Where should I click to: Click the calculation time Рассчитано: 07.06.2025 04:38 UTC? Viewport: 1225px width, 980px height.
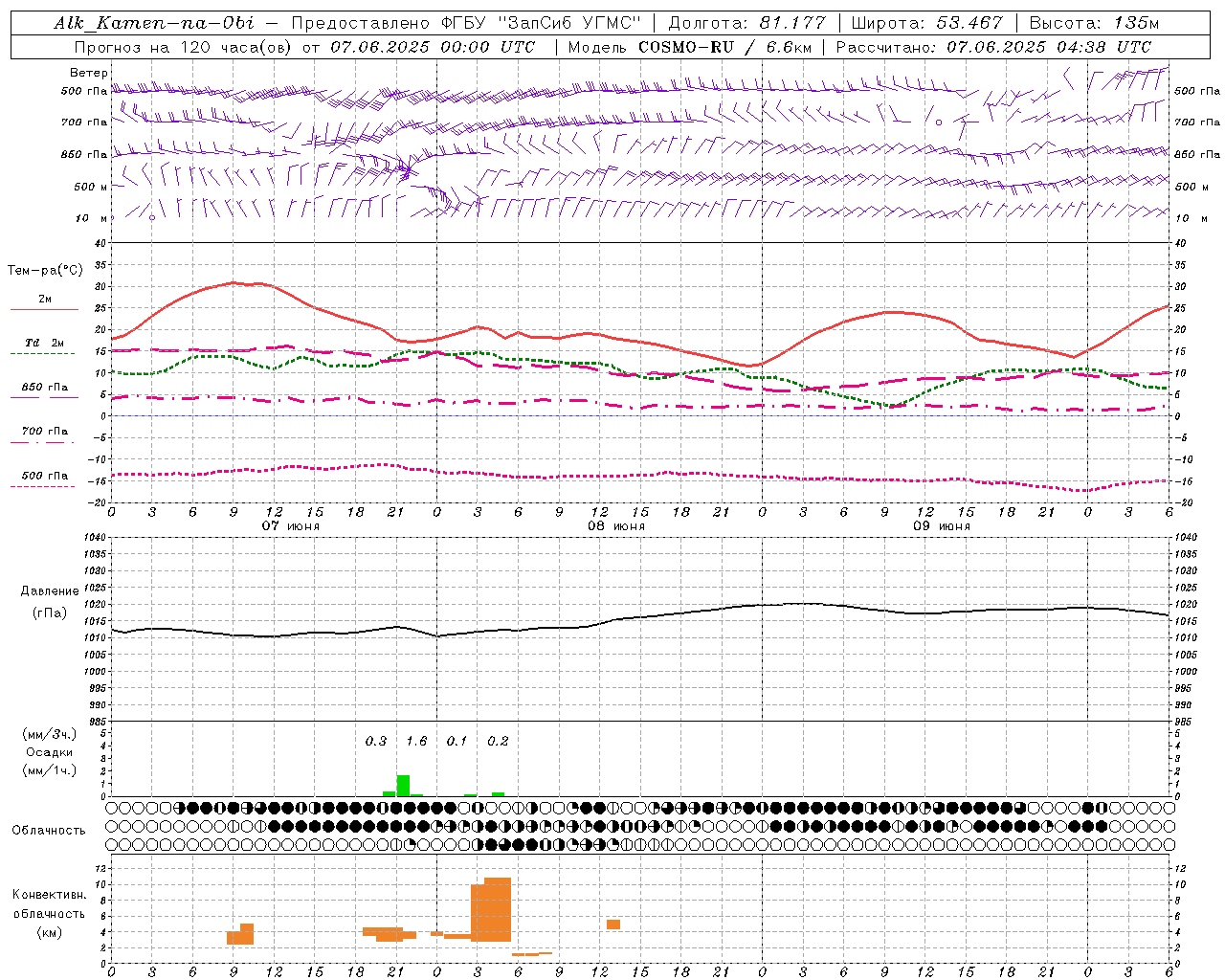(x=993, y=47)
